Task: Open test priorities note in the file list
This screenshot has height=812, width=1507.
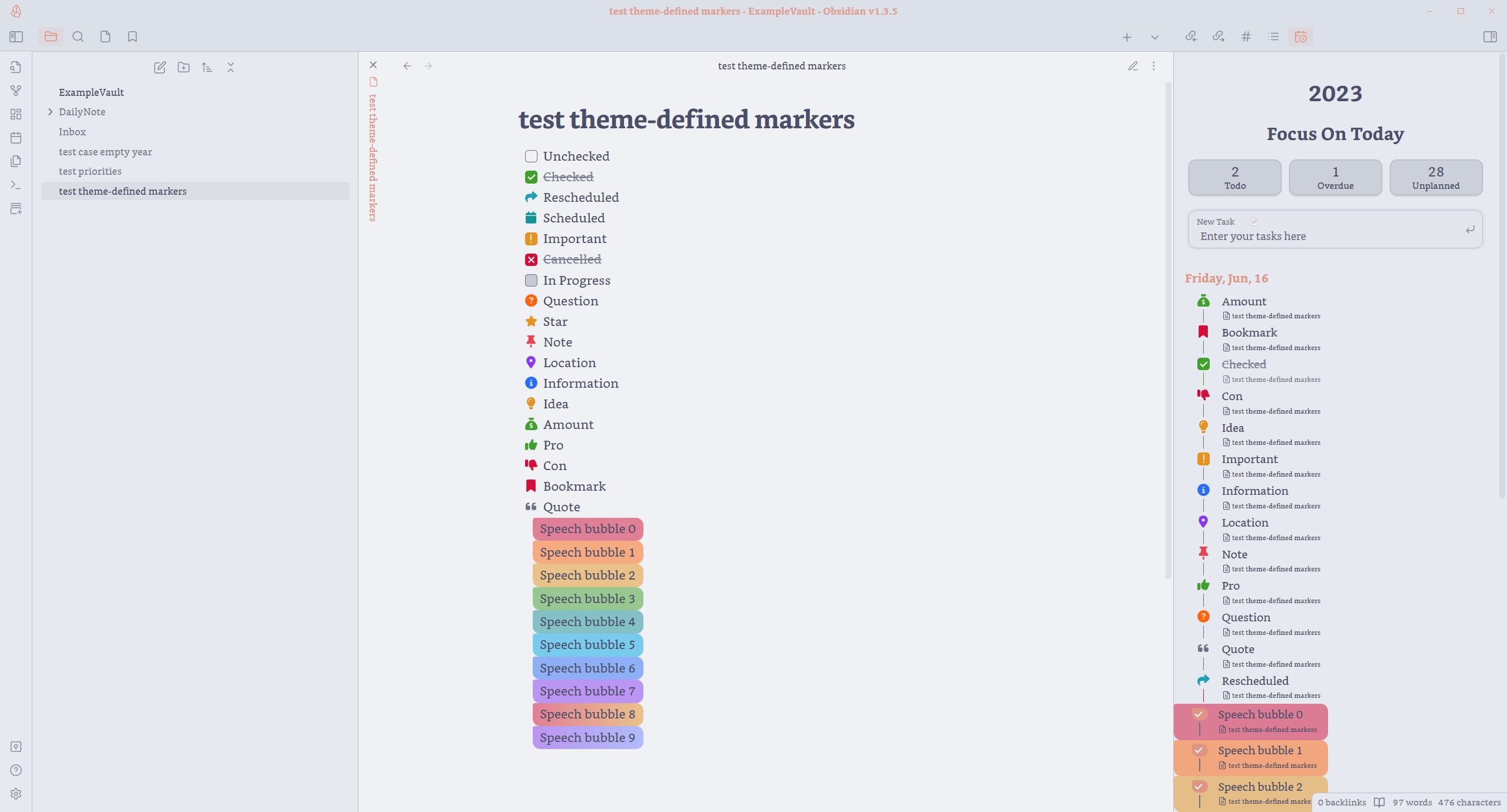Action: tap(90, 171)
